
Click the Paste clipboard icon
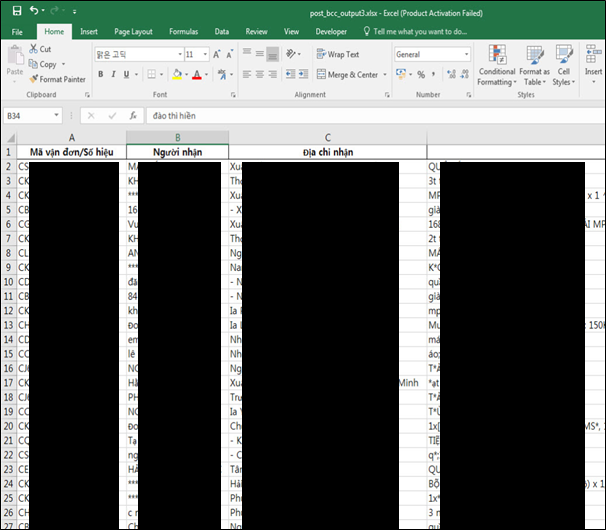[14, 62]
